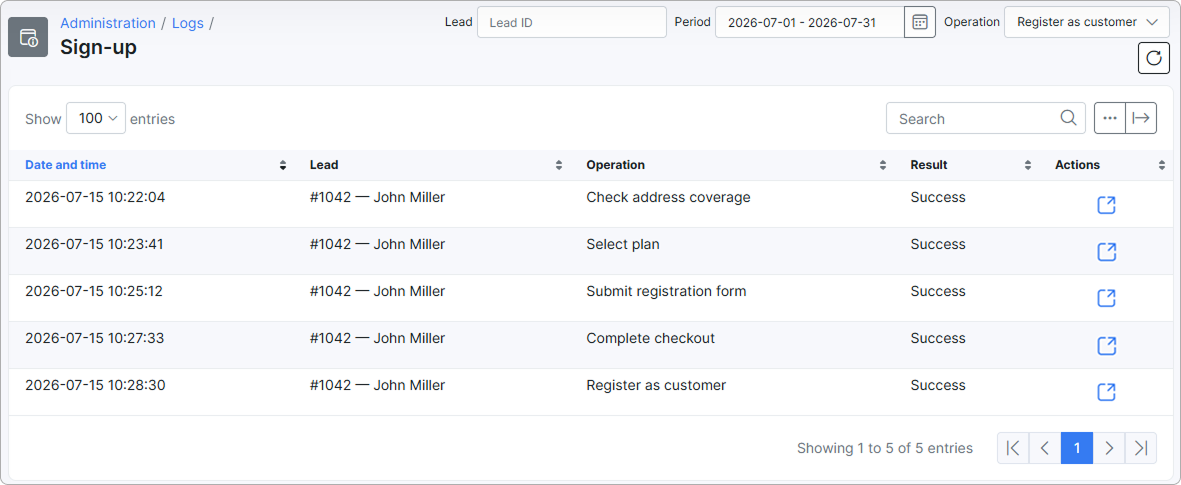Click the Sign-up page heading
Image resolution: width=1181 pixels, height=485 pixels.
98,47
